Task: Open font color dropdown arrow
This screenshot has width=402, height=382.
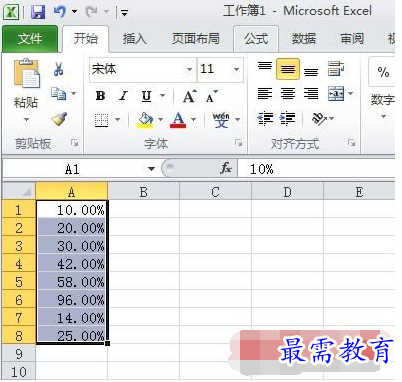Action: (193, 120)
